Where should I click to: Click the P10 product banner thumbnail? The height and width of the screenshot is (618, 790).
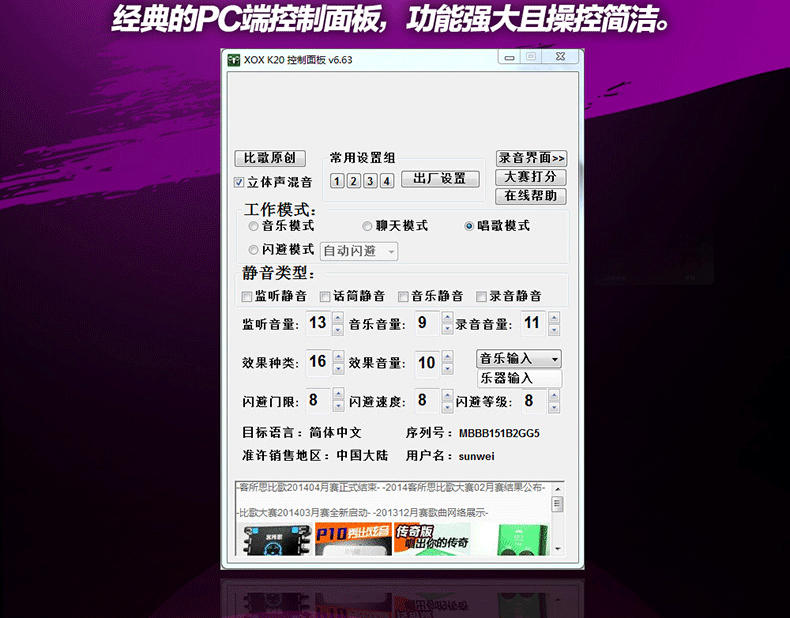pyautogui.click(x=350, y=540)
